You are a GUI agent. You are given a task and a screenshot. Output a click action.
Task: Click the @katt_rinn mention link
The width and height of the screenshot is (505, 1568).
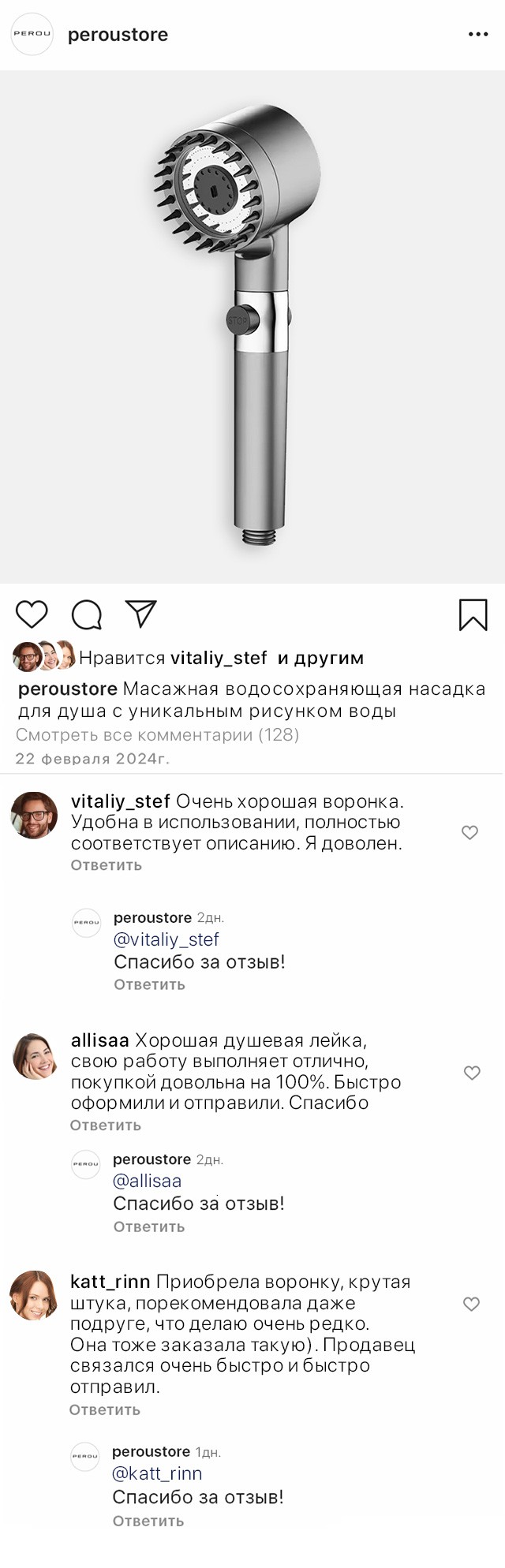pos(157,1473)
